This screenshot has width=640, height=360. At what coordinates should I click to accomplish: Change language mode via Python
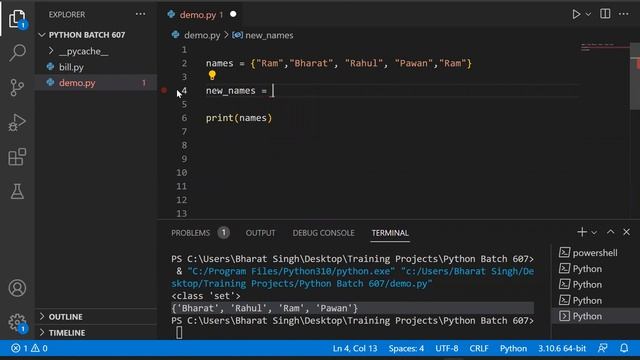pos(513,348)
